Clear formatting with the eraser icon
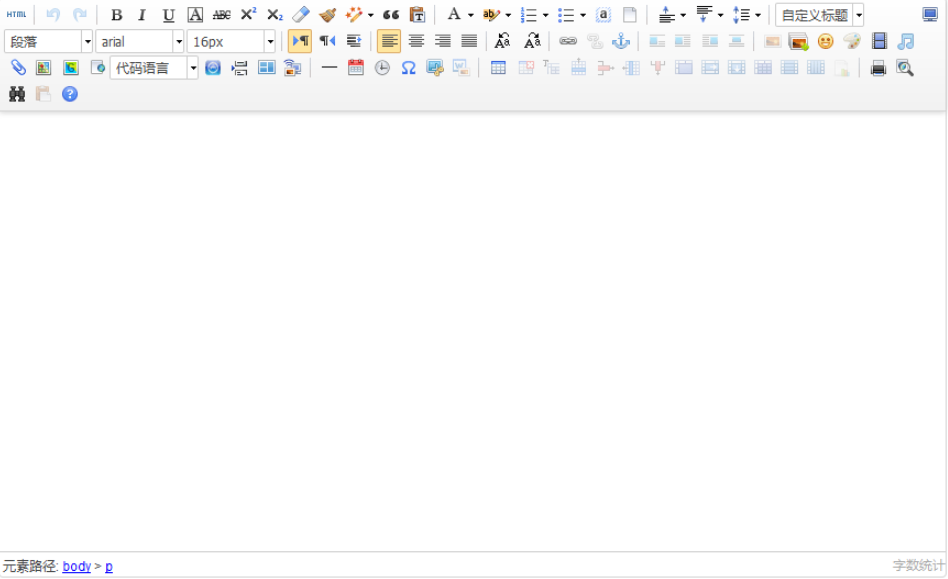This screenshot has height=579, width=948. (300, 15)
